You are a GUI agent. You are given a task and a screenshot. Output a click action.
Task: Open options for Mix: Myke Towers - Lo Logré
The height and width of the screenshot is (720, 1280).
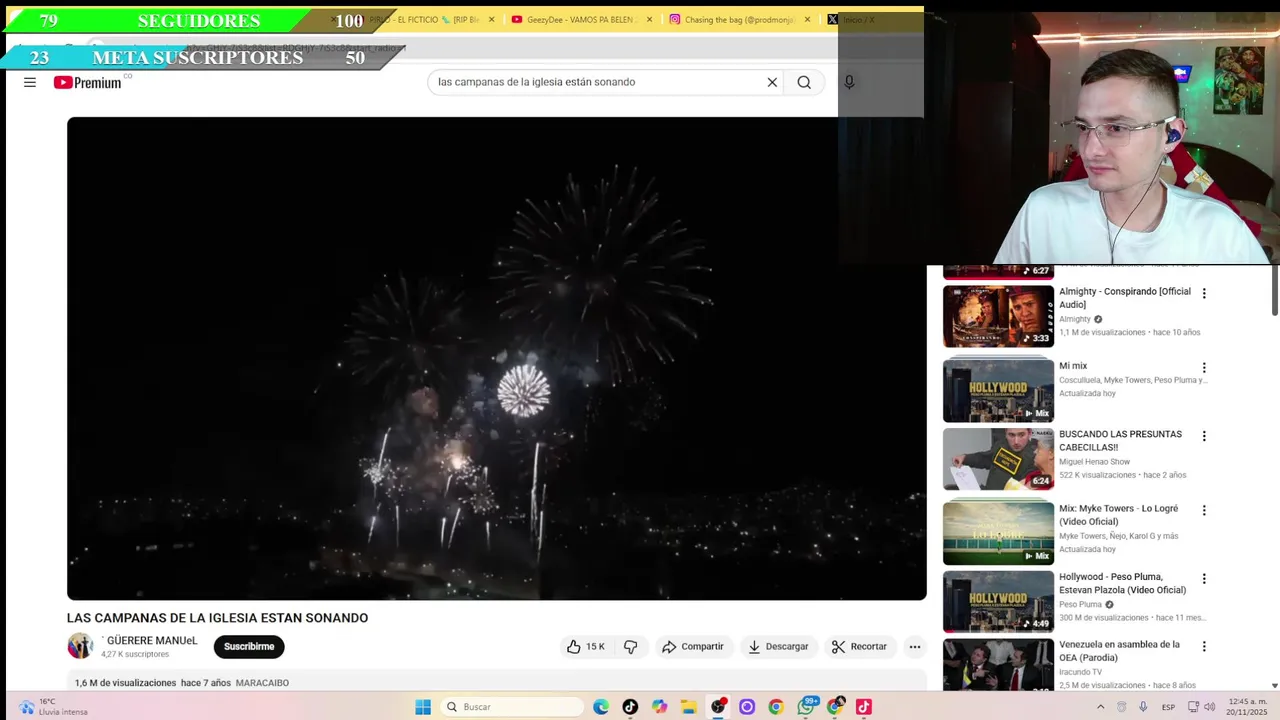tap(1204, 510)
